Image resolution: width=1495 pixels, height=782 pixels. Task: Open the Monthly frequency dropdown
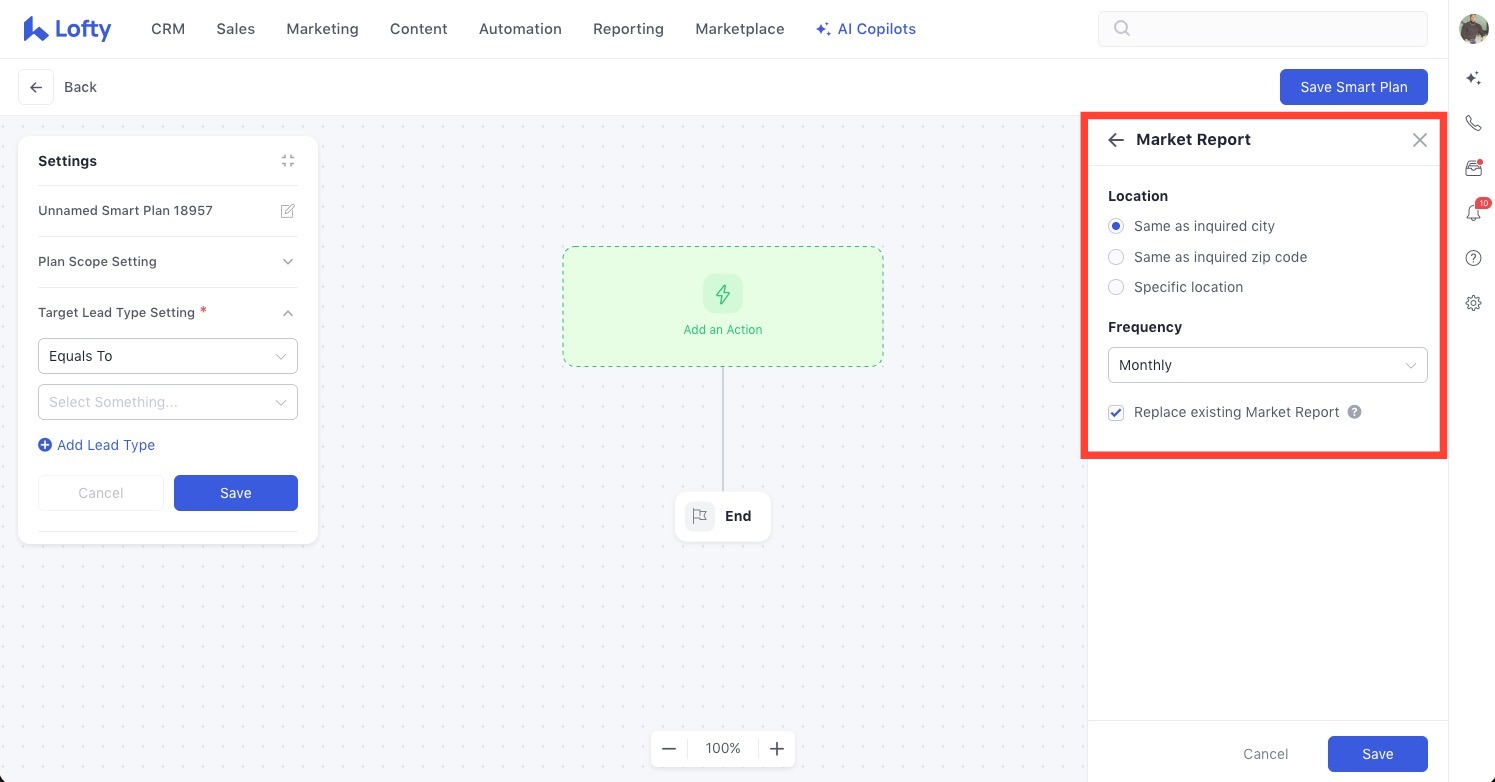point(1267,365)
